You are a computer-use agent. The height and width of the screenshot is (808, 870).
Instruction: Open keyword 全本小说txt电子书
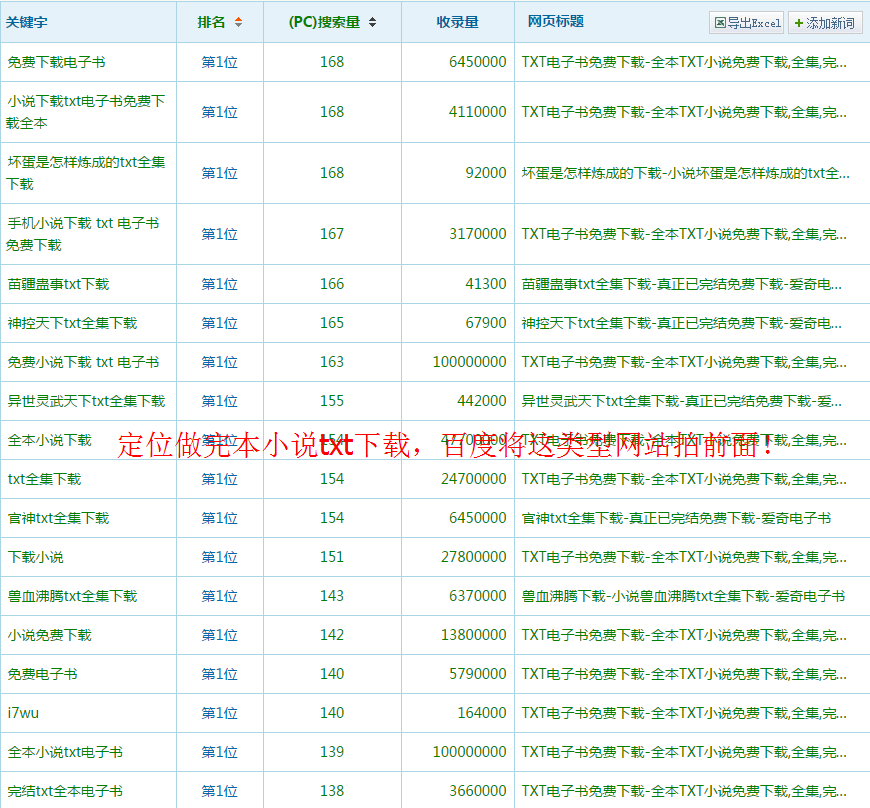pyautogui.click(x=65, y=752)
